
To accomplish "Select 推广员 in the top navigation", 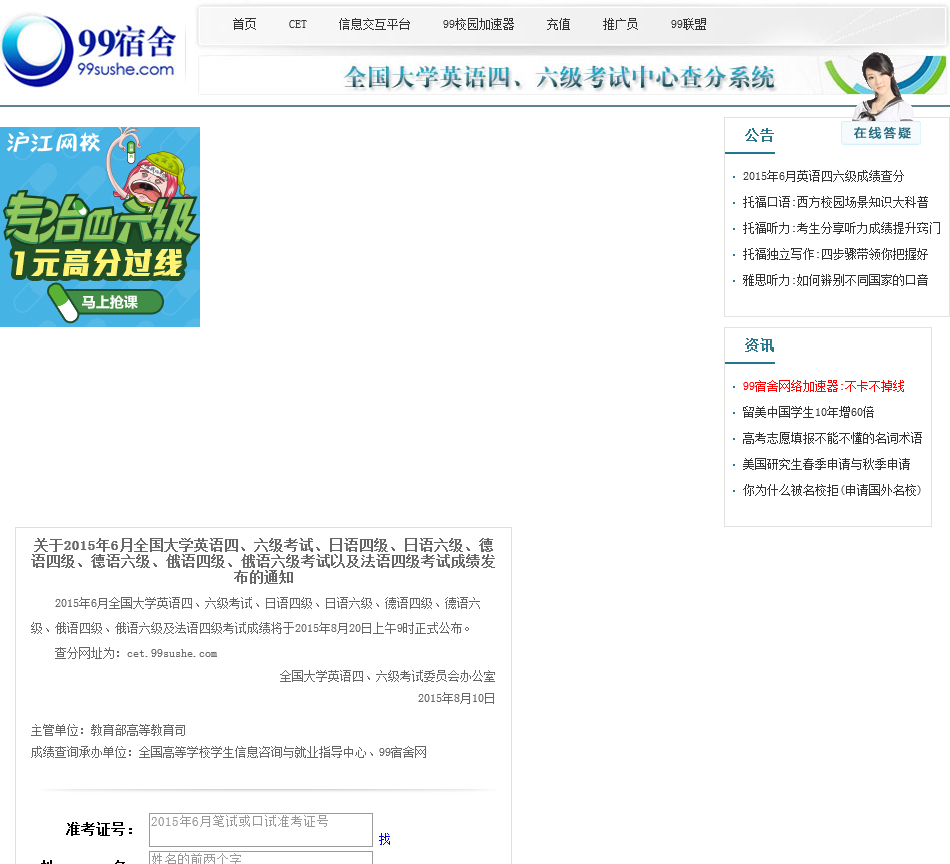I will click(620, 24).
